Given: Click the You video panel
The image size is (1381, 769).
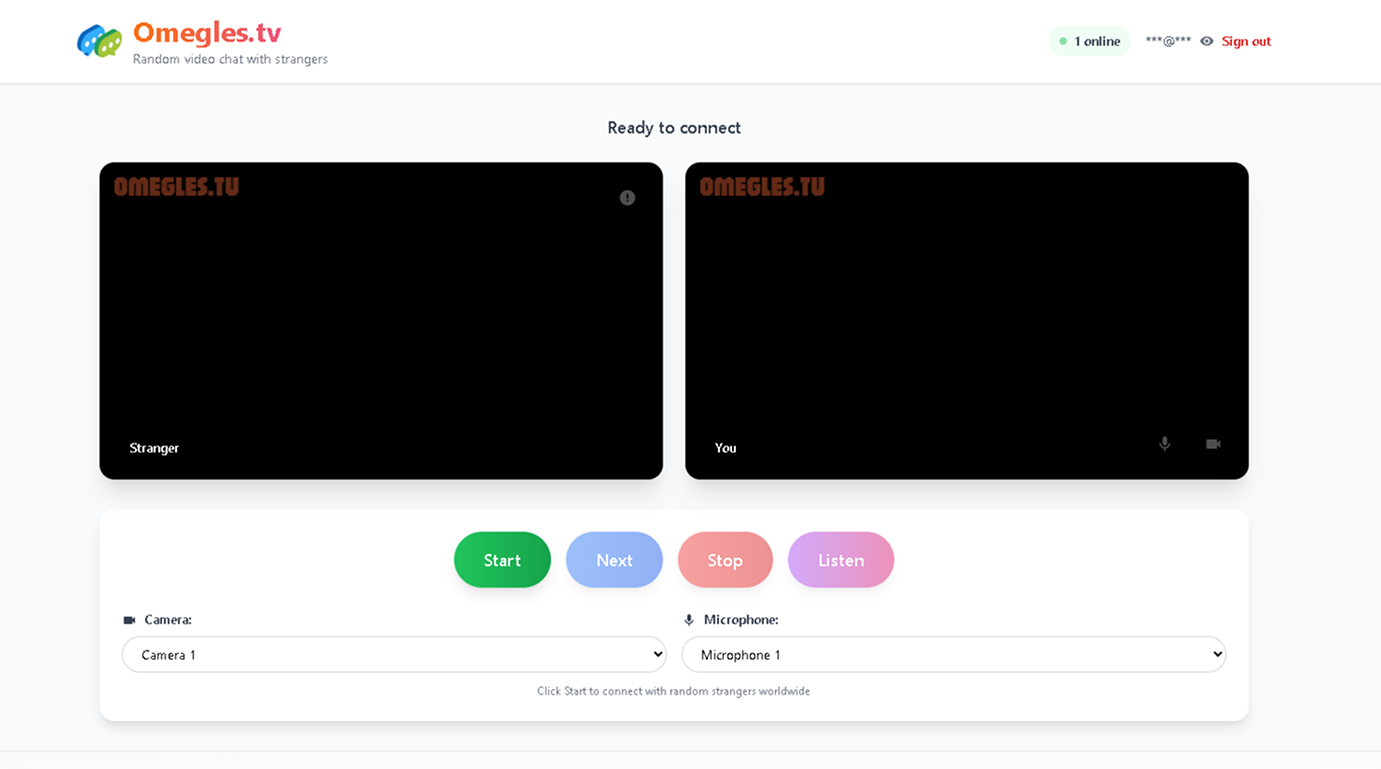Looking at the screenshot, I should point(967,321).
